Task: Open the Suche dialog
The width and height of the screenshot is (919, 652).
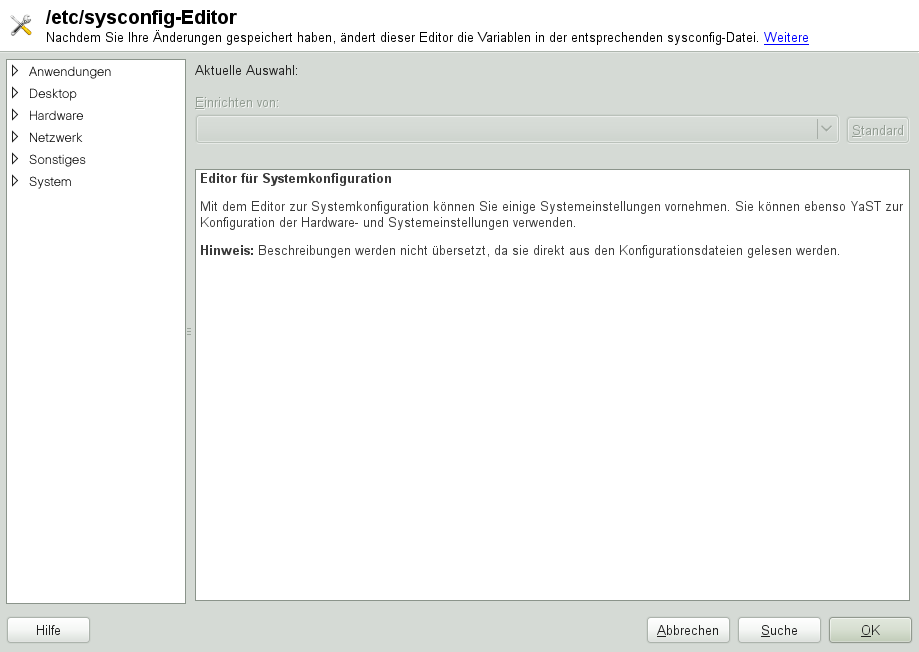Action: [778, 630]
